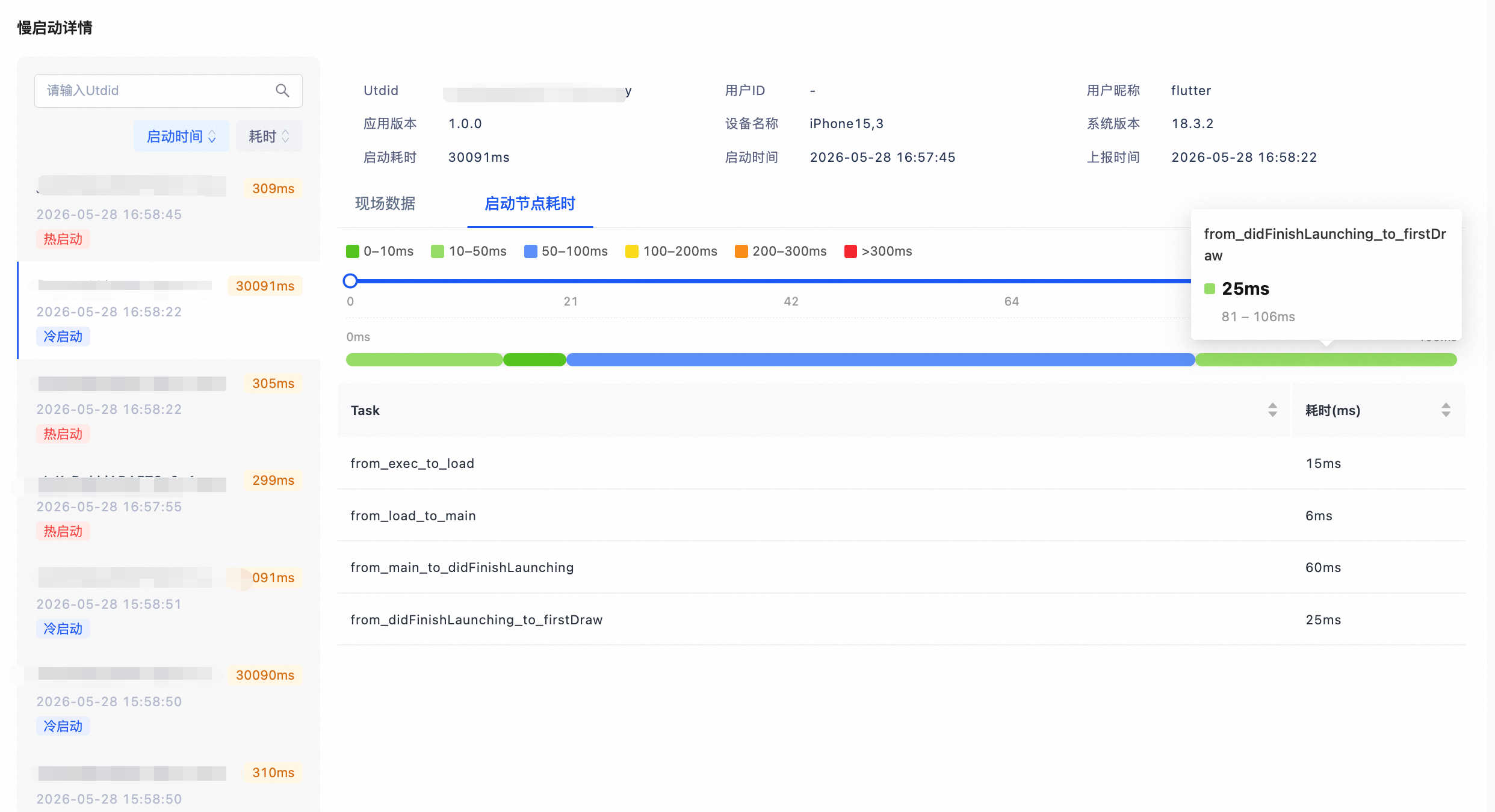Image resolution: width=1495 pixels, height=812 pixels.
Task: Toggle the 100–200ms legend swatch
Action: [632, 251]
